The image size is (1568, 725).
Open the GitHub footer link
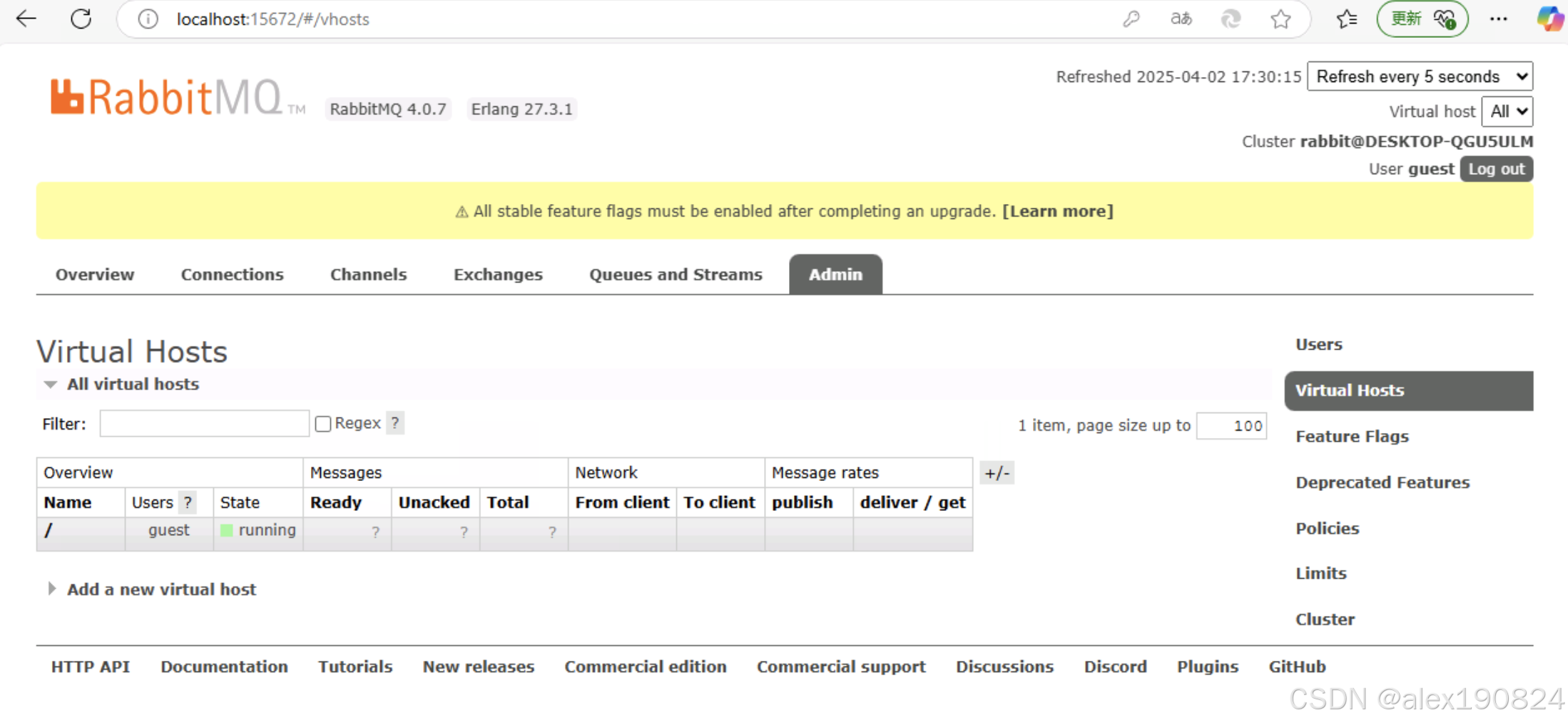tap(1297, 666)
